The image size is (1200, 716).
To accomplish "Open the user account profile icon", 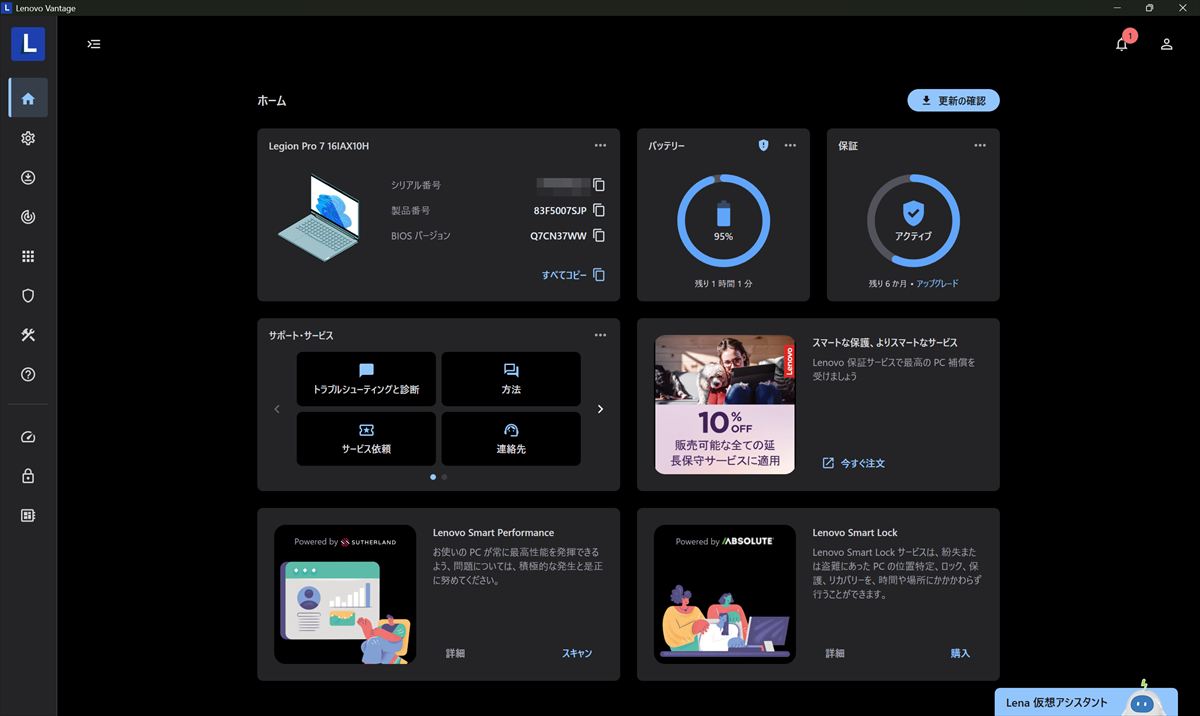I will (x=1166, y=44).
